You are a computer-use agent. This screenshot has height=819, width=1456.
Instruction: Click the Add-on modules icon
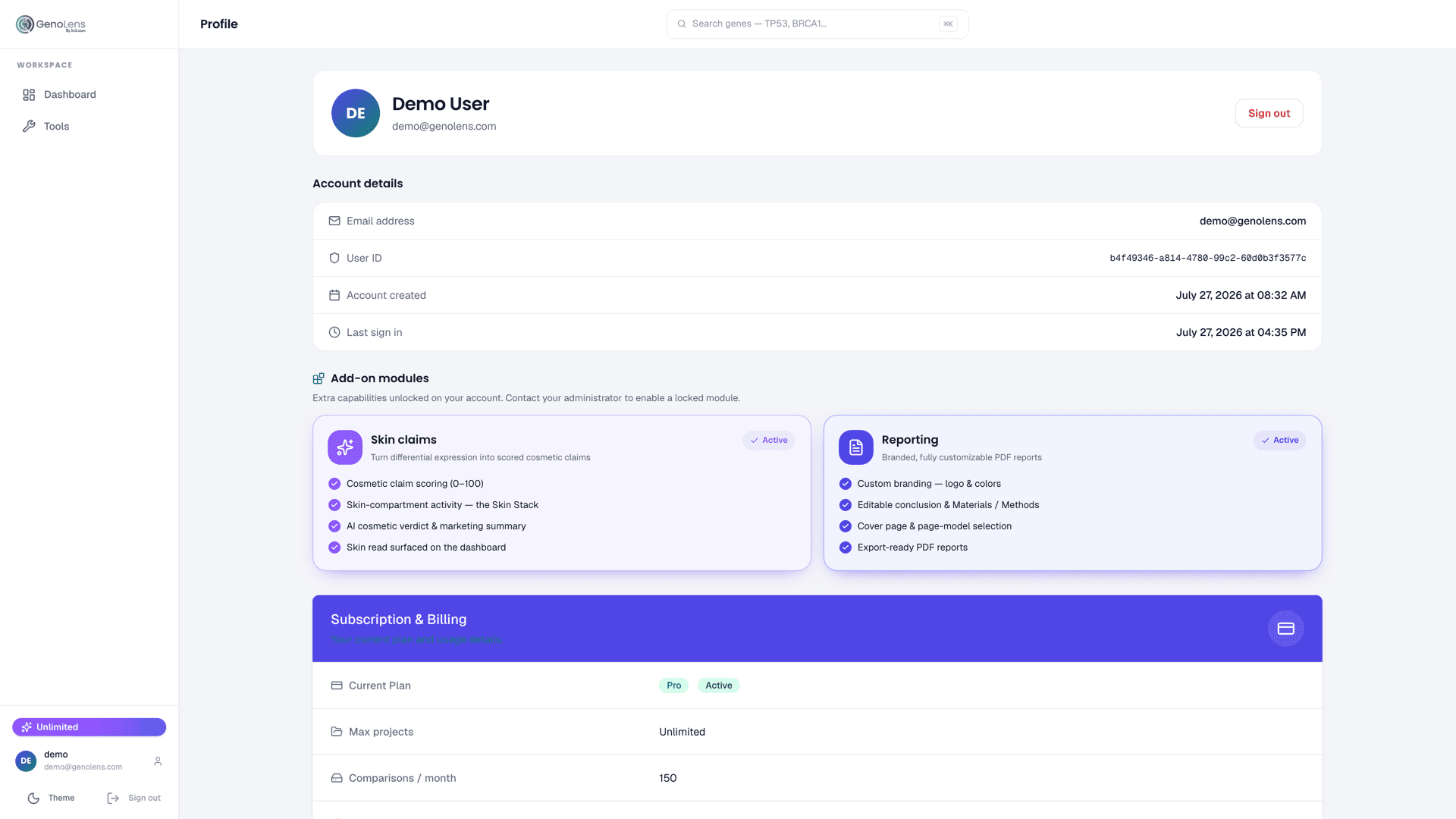(x=318, y=378)
